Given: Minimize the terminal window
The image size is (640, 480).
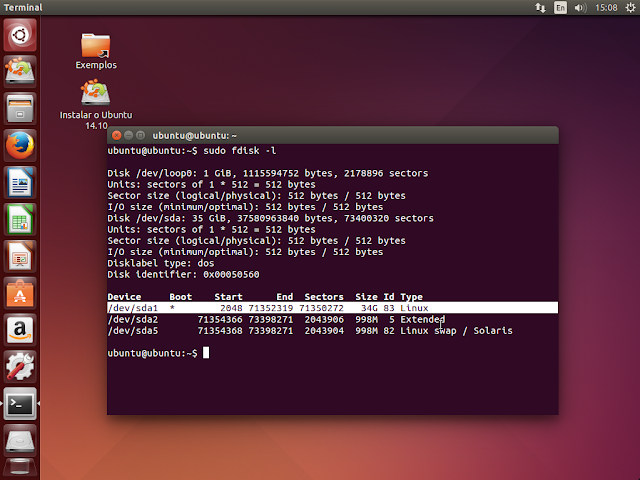Looking at the screenshot, I should point(128,135).
